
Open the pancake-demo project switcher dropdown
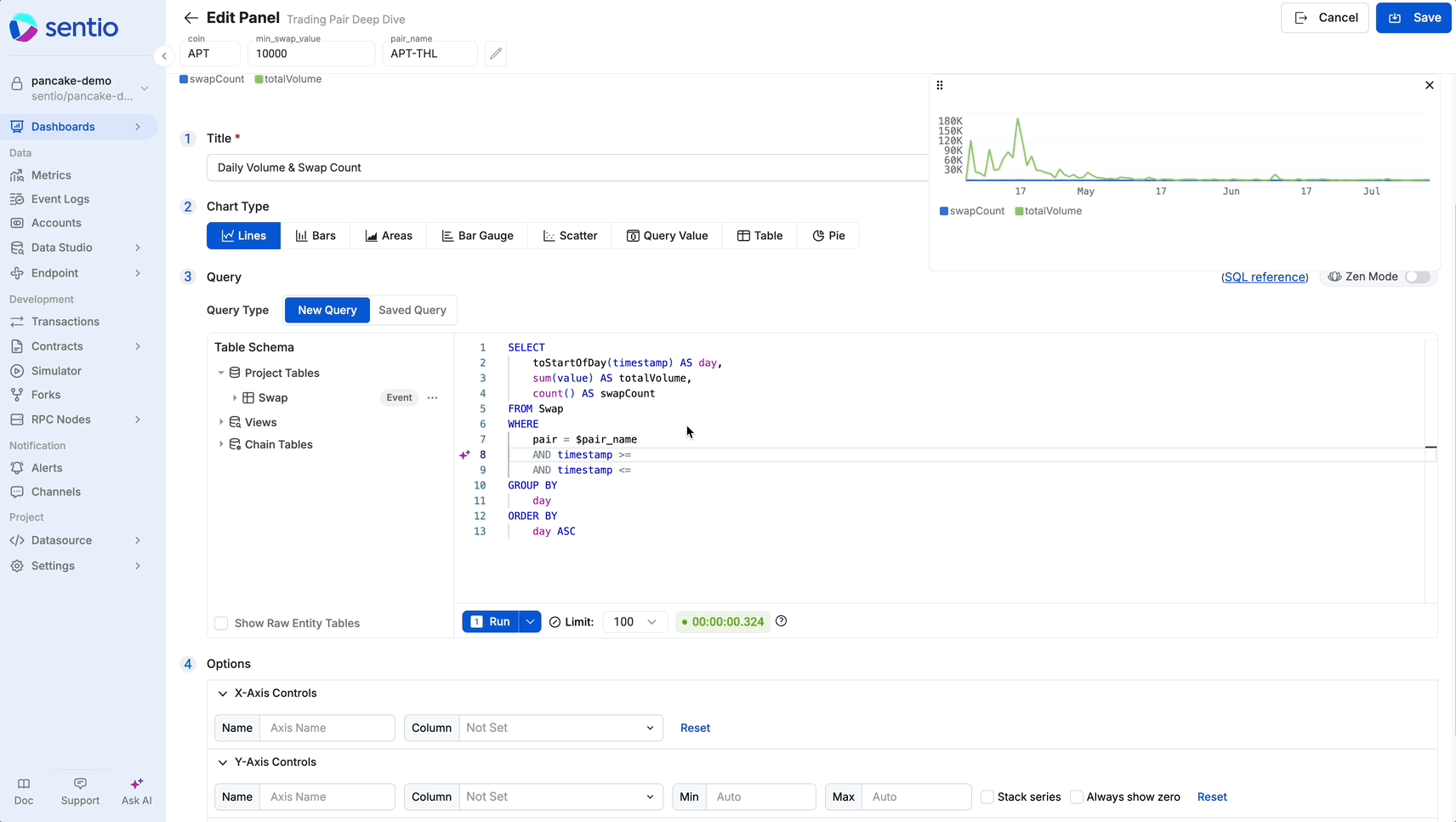[x=145, y=88]
